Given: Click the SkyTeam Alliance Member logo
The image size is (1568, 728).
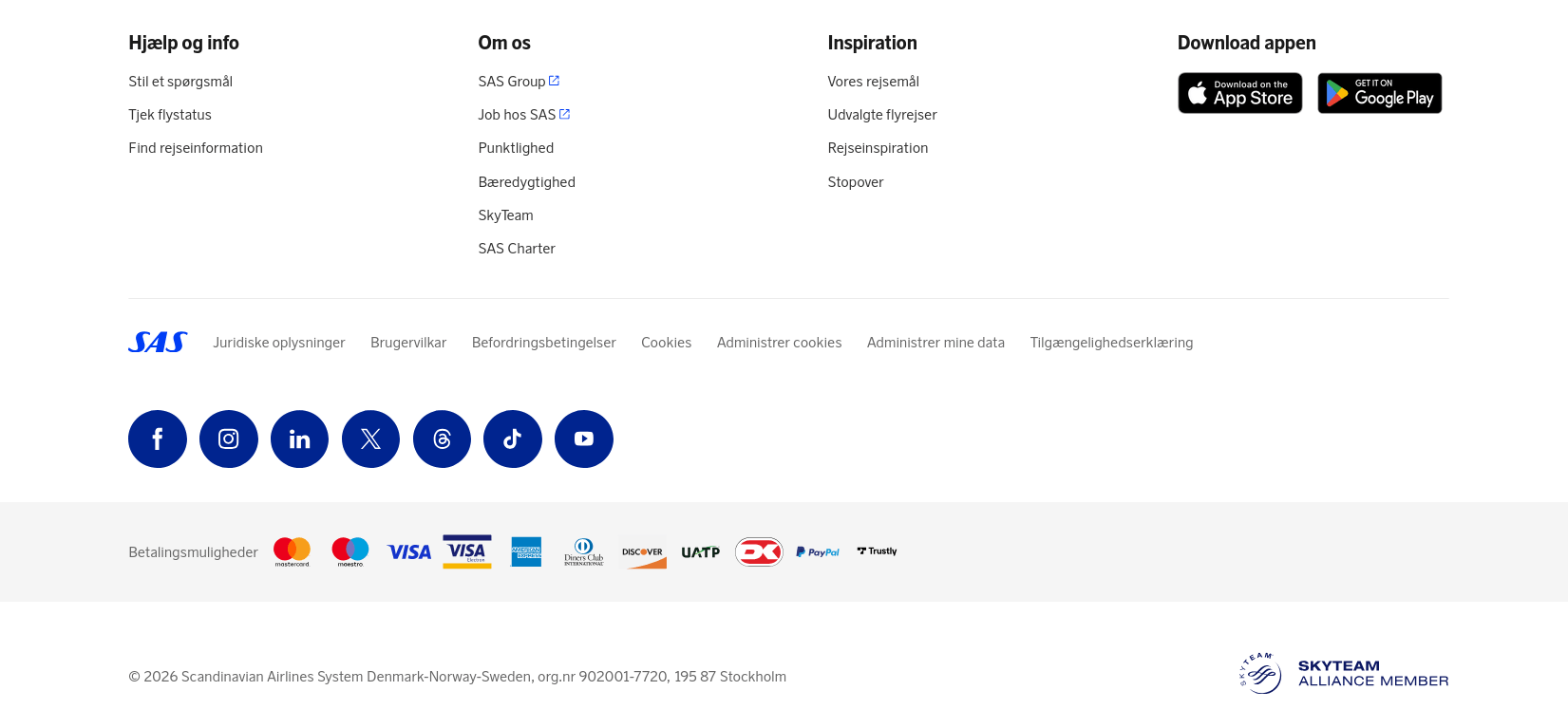Looking at the screenshot, I should click(1343, 674).
